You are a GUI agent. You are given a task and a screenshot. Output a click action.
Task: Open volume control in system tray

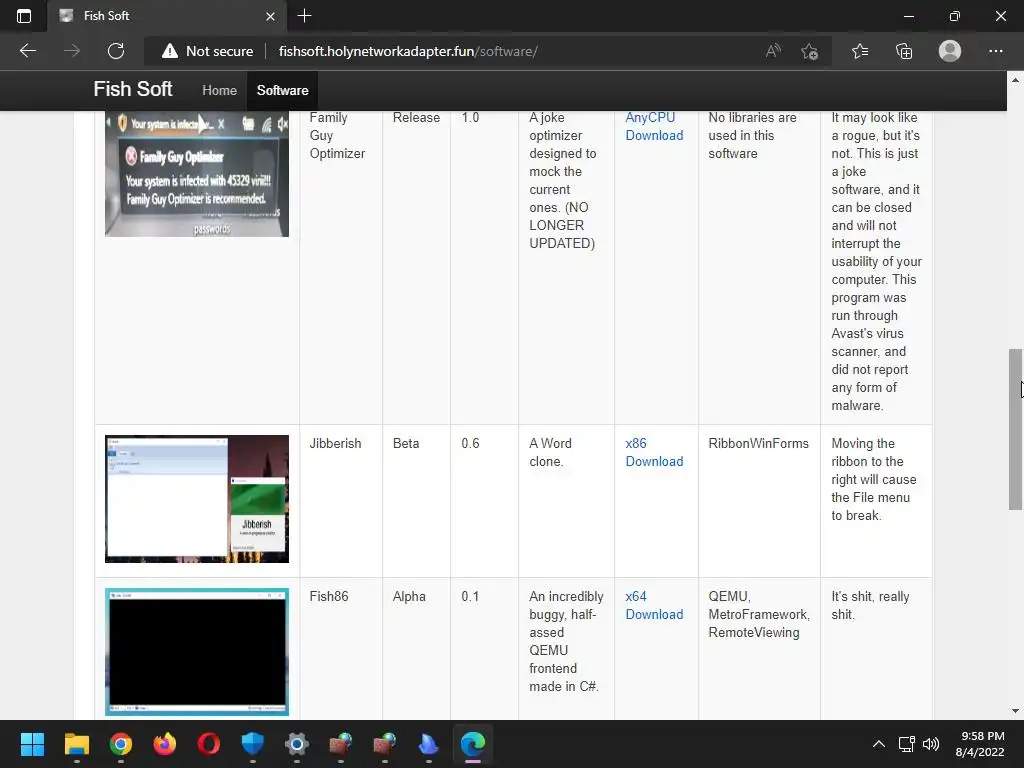931,744
